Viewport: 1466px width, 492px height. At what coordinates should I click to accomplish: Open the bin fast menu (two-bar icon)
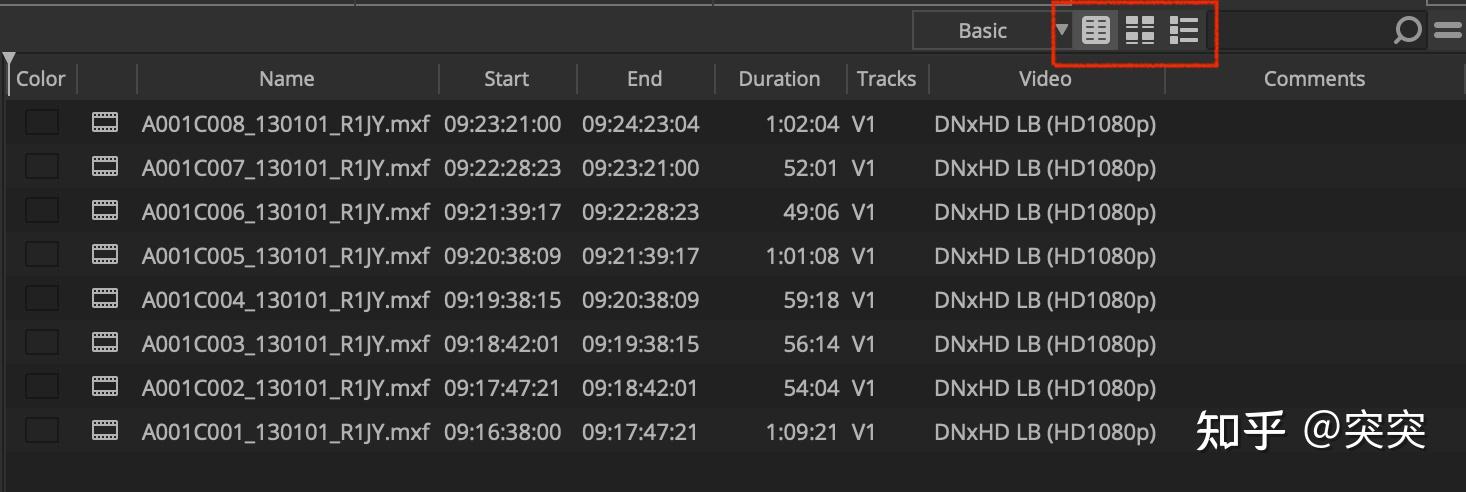(1448, 32)
